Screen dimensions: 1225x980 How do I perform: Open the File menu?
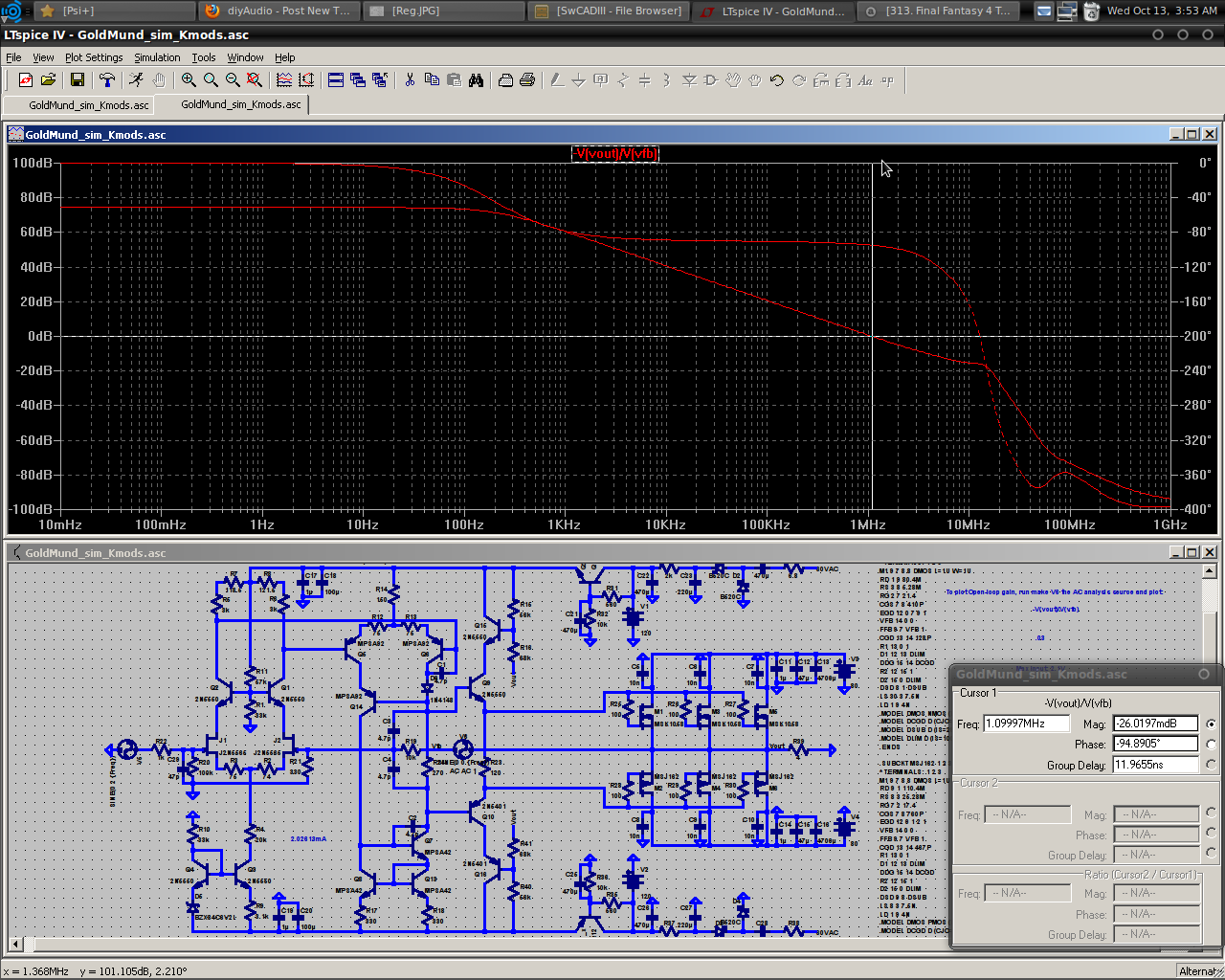point(13,57)
